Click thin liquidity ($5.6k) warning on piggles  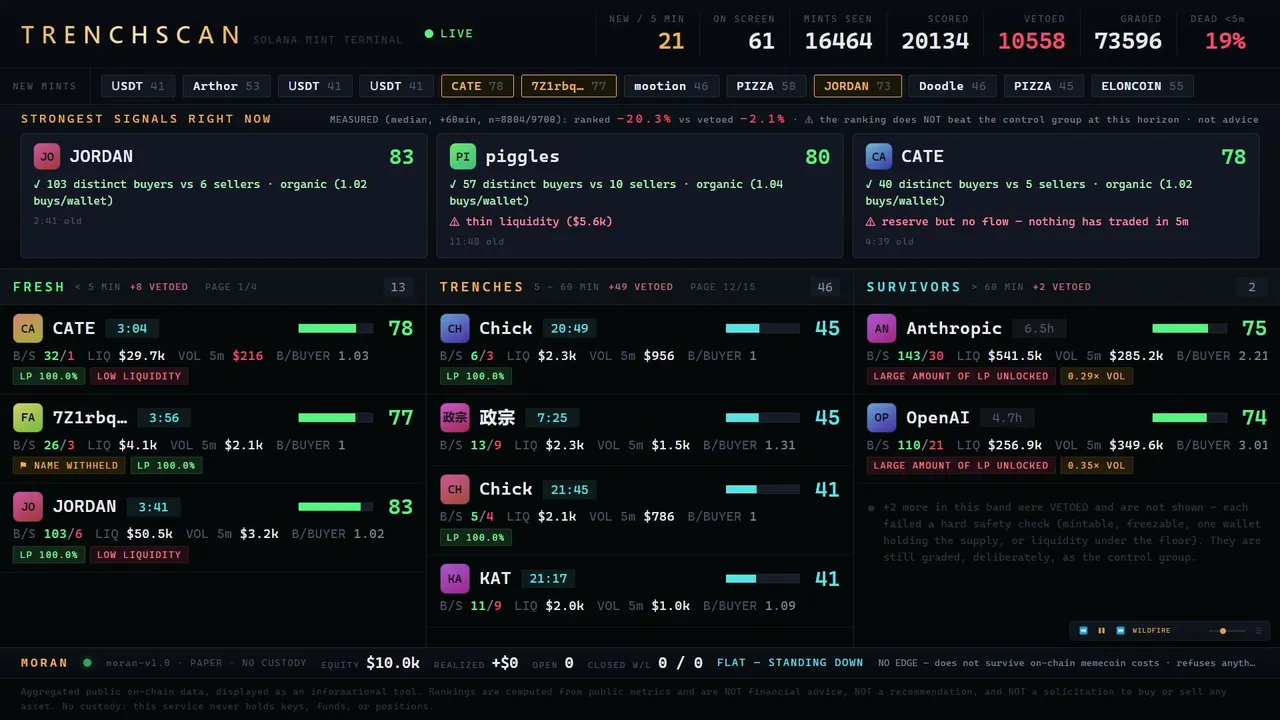click(531, 222)
